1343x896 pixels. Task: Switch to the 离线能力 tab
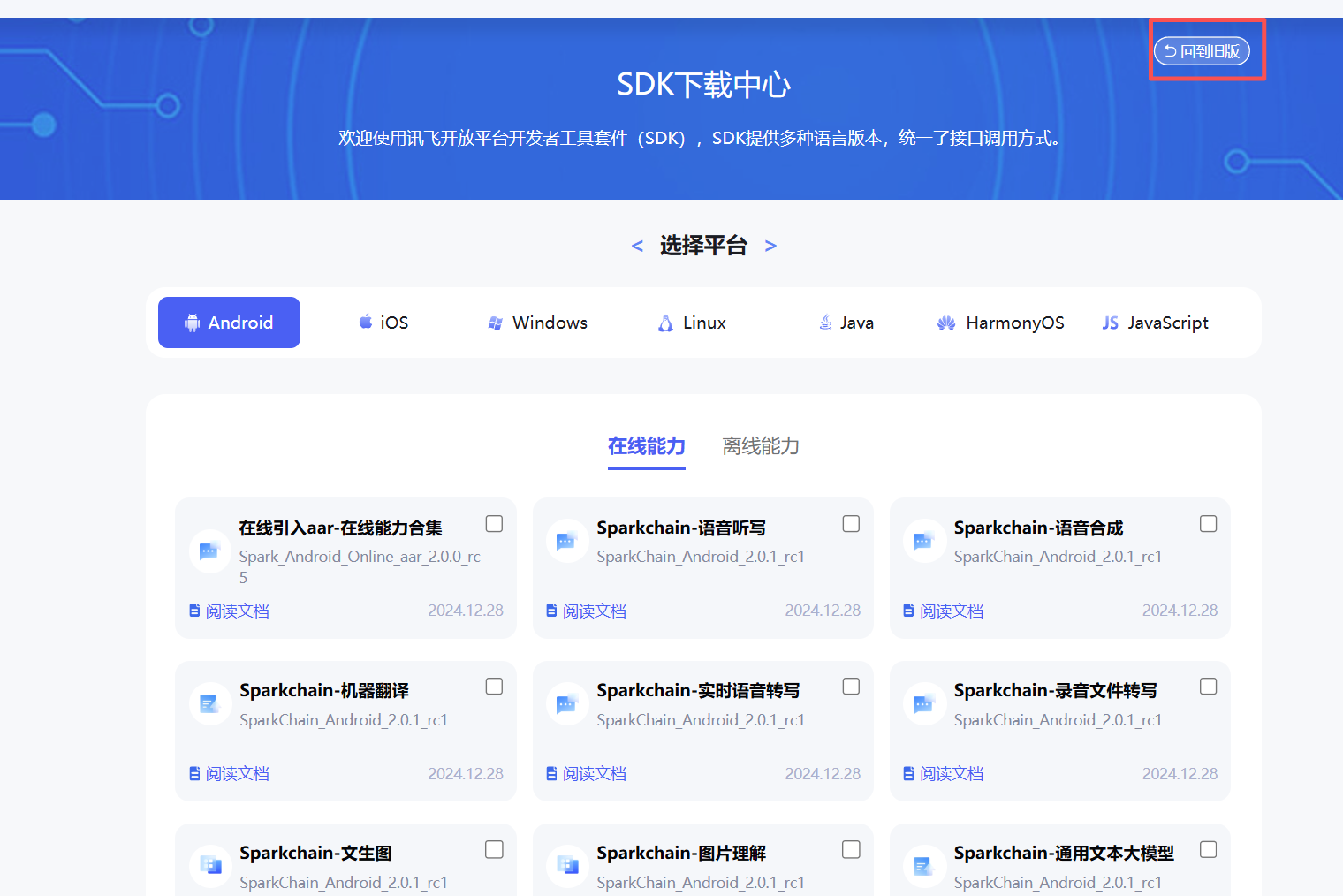(x=761, y=446)
